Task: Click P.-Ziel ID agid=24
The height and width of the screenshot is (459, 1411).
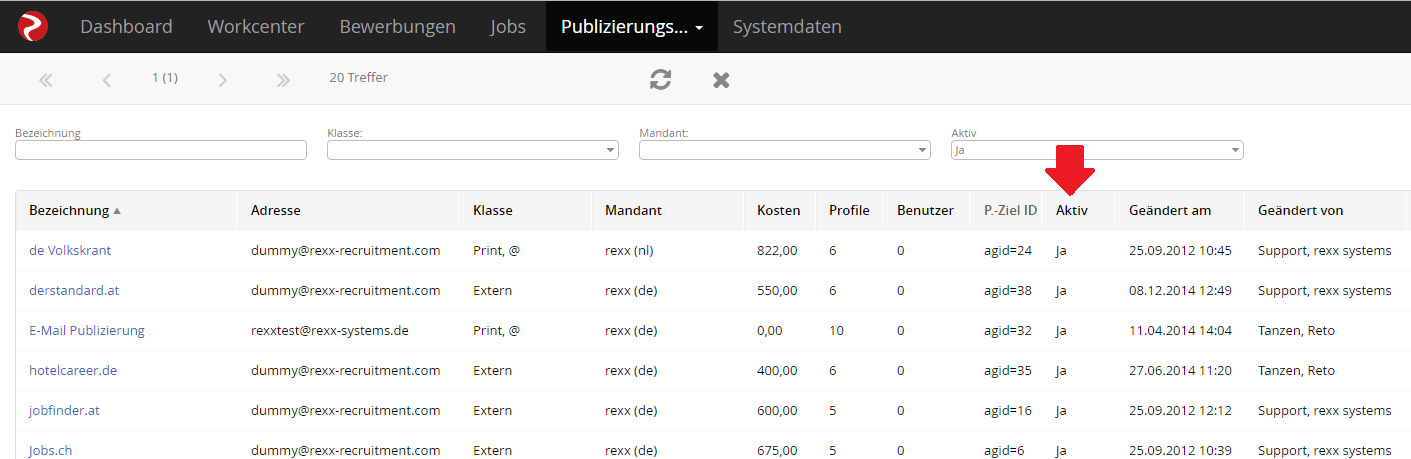Action: tap(1008, 250)
